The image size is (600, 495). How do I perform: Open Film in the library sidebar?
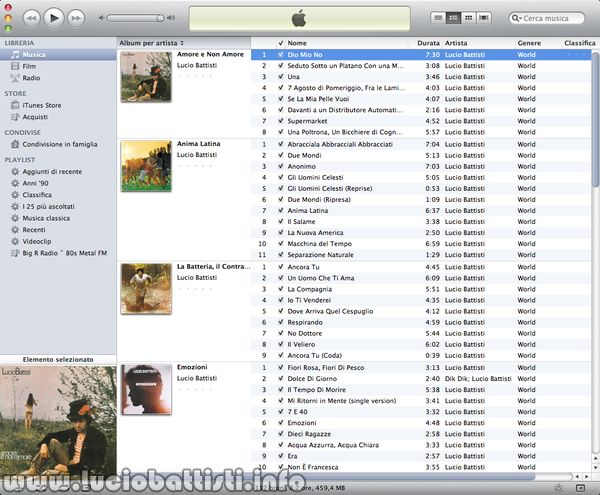click(x=58, y=66)
